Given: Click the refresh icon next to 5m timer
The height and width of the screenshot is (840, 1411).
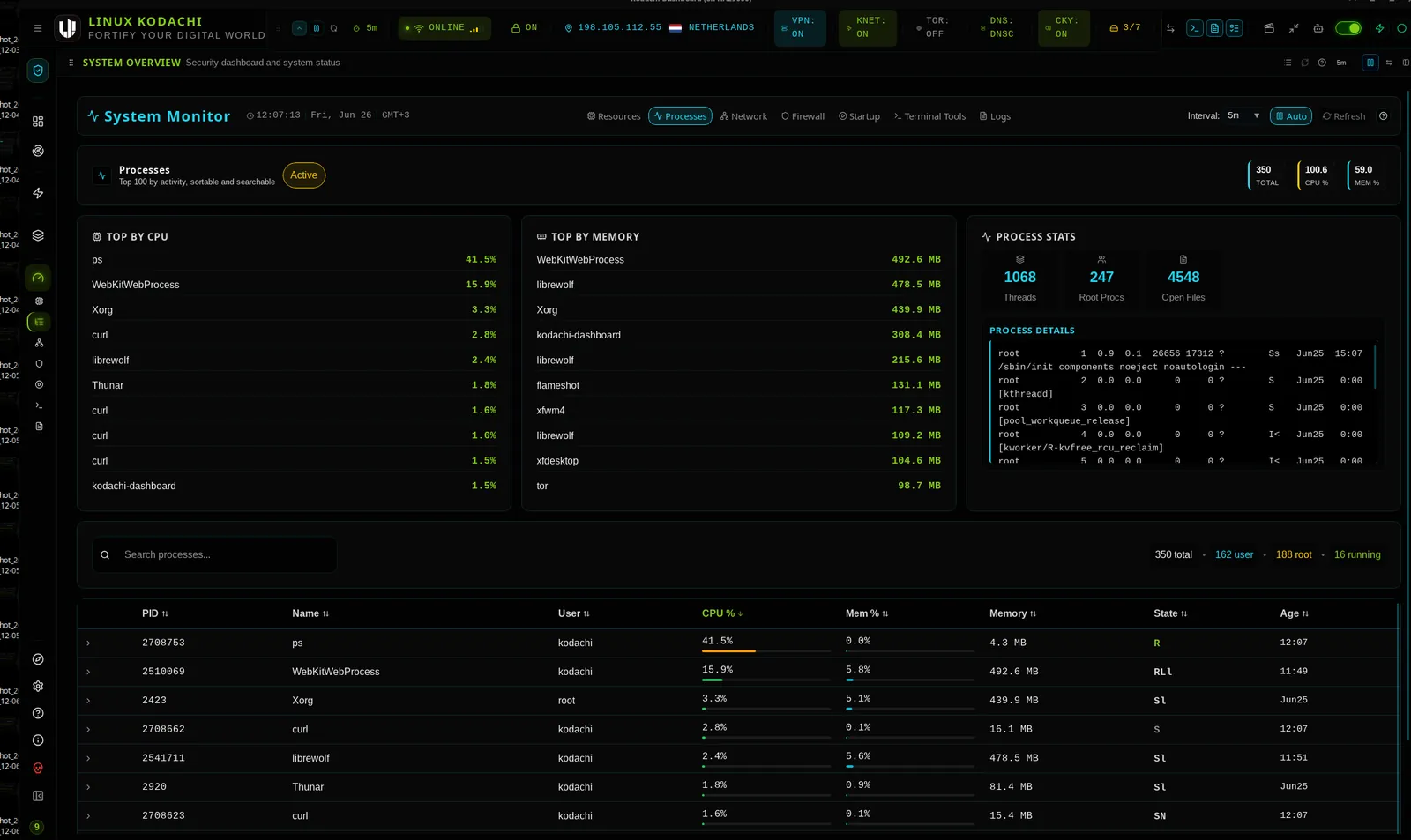Looking at the screenshot, I should [334, 28].
